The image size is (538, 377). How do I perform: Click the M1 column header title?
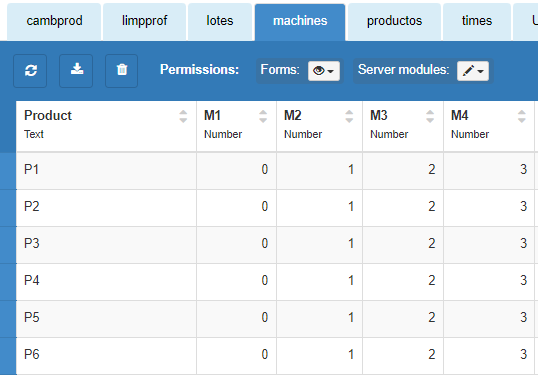coord(212,116)
